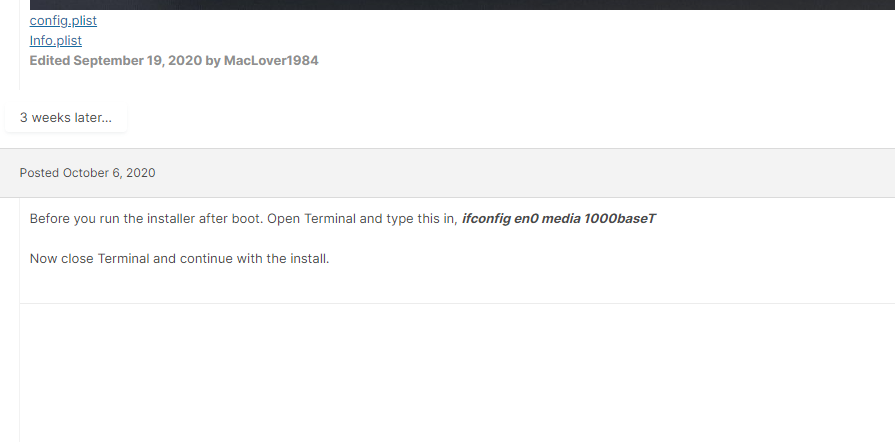This screenshot has height=442, width=895.
Task: Click the Posted October 6, 2020 timestamp
Action: (x=87, y=173)
